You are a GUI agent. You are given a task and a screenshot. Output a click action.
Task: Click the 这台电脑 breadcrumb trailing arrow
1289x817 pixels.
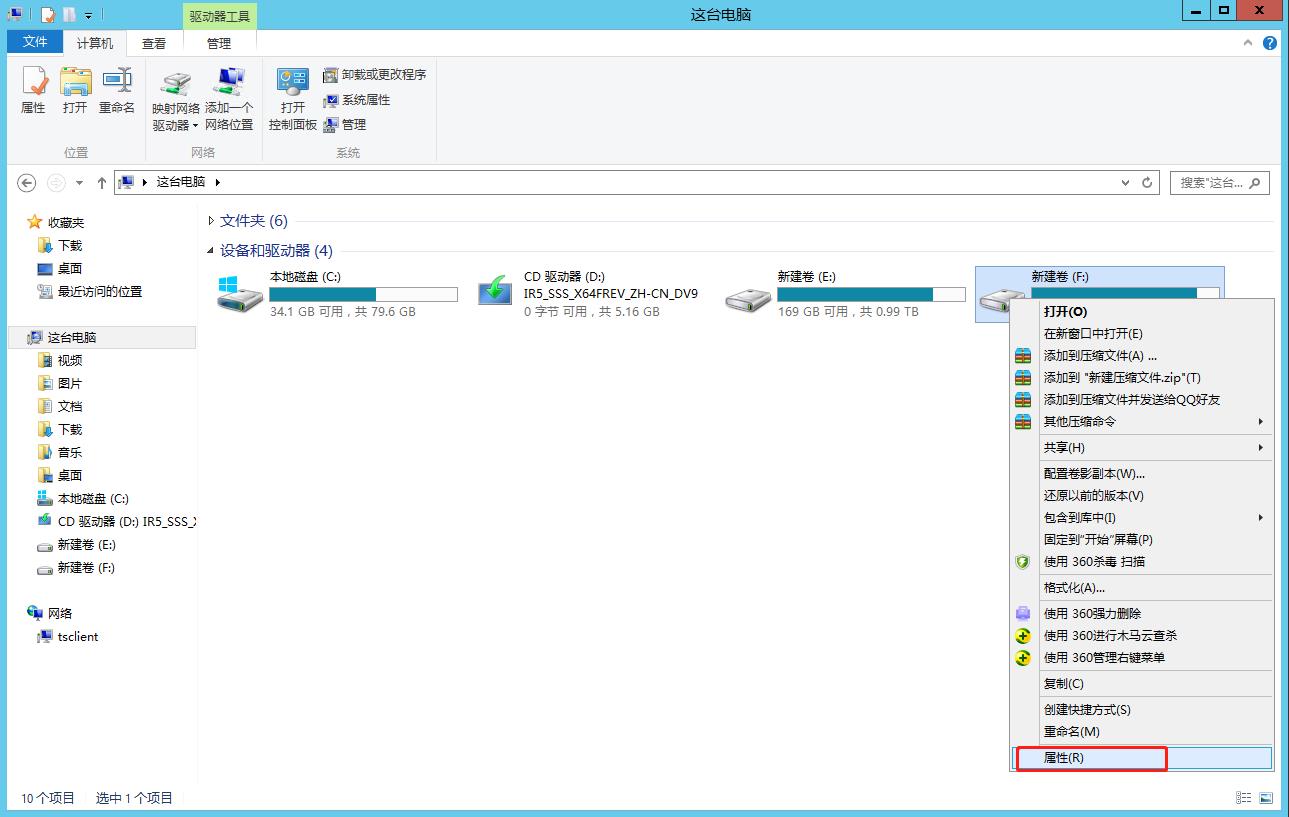pos(217,182)
